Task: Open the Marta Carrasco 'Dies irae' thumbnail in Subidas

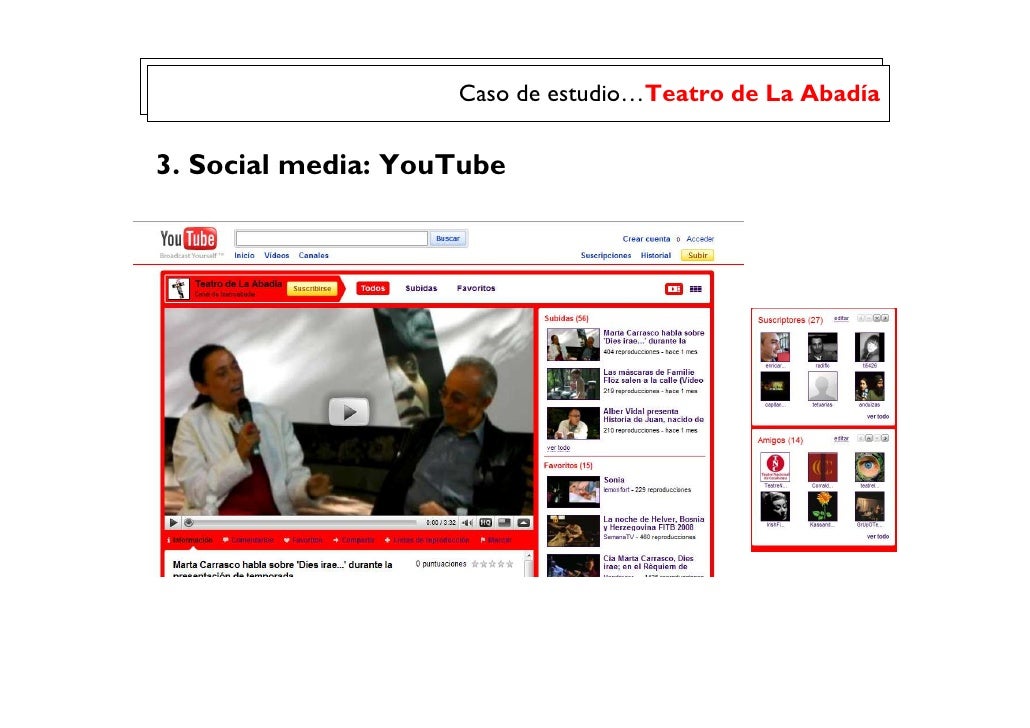Action: pyautogui.click(x=573, y=345)
